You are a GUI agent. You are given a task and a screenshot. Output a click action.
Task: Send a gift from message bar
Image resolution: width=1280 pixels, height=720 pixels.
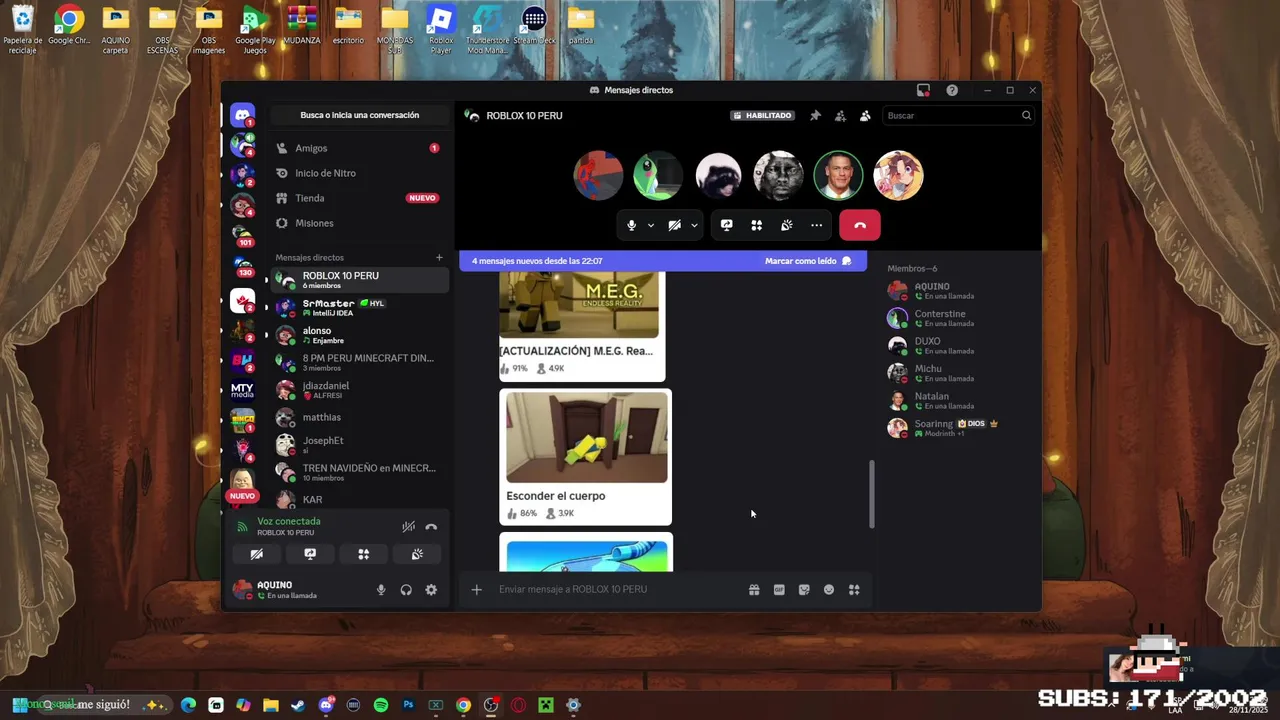pos(754,590)
